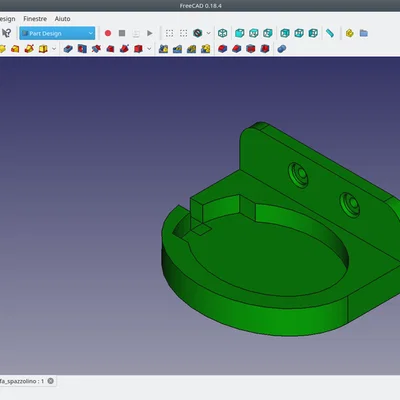
Task: Start macro recording with the red circle
Action: tap(108, 33)
